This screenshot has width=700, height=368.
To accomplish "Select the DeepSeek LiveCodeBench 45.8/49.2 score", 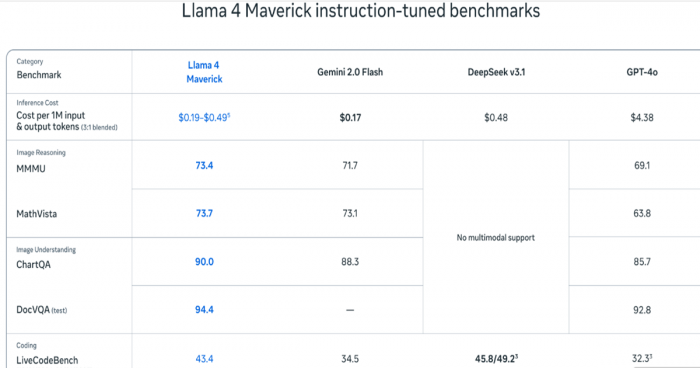I will (x=496, y=359).
